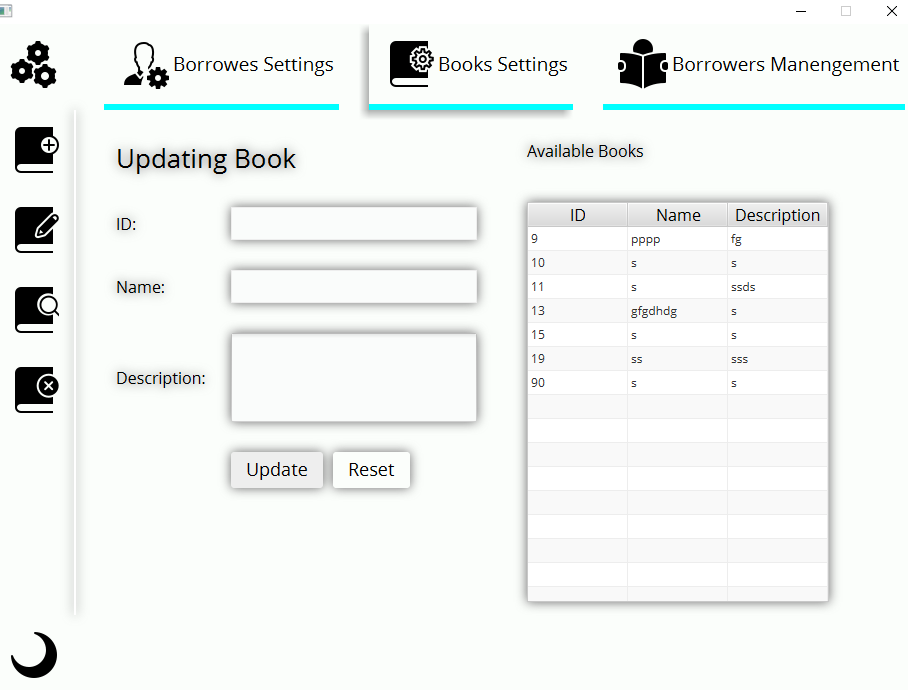Switch to Books Settings tab
The image size is (908, 690).
pyautogui.click(x=471, y=68)
